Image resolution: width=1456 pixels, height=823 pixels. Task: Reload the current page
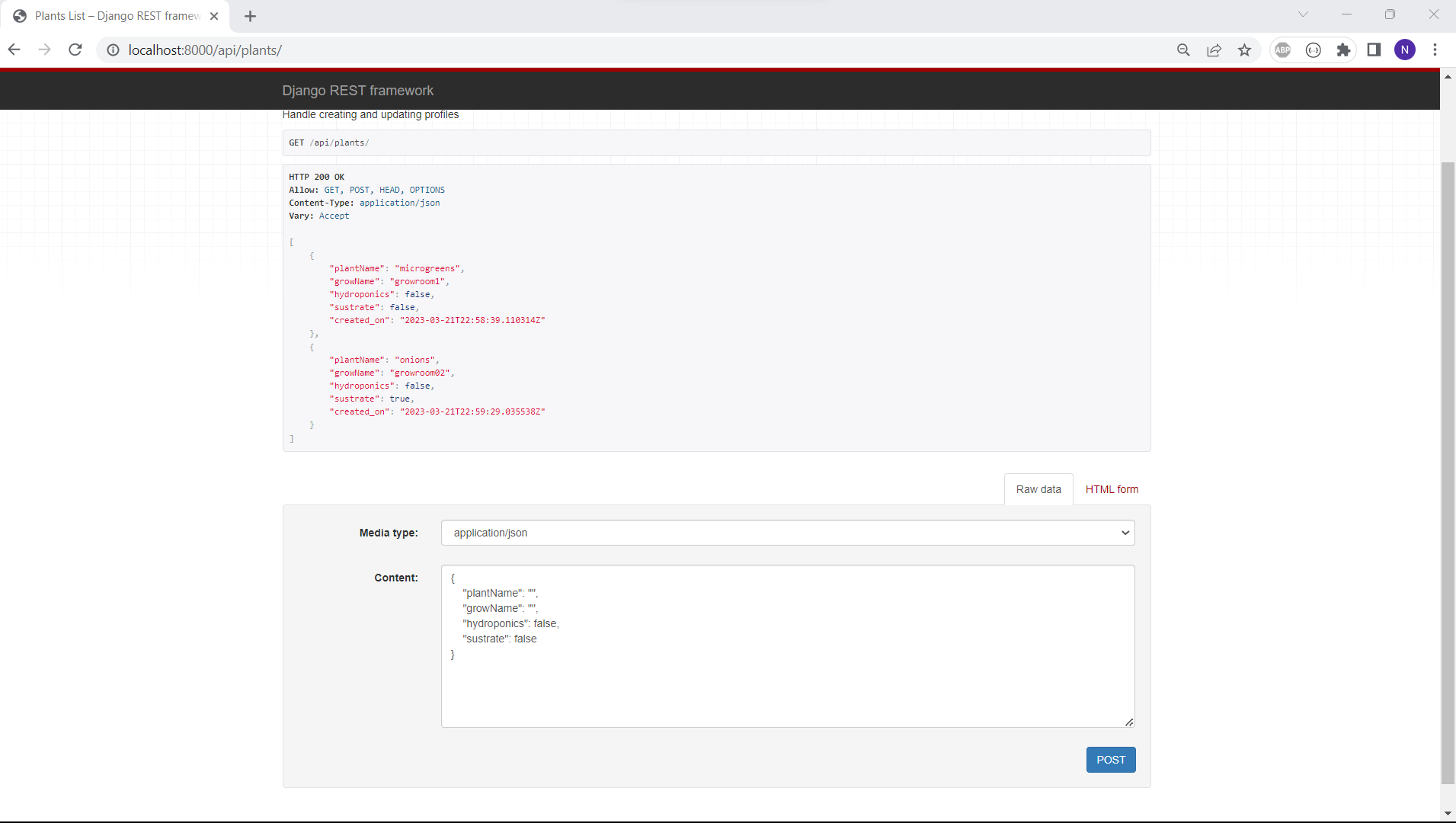point(75,50)
